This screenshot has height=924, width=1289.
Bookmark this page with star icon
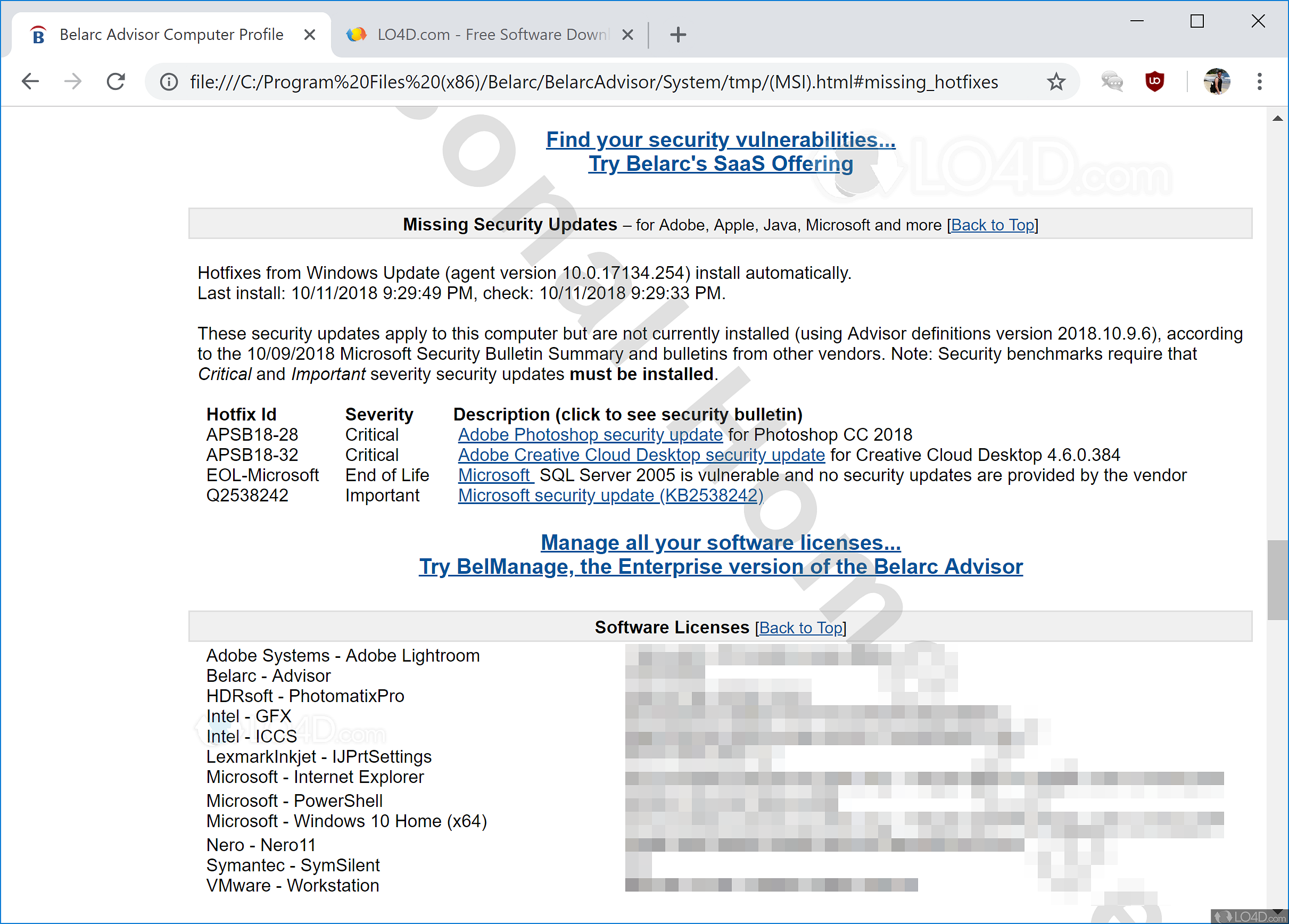point(1056,82)
